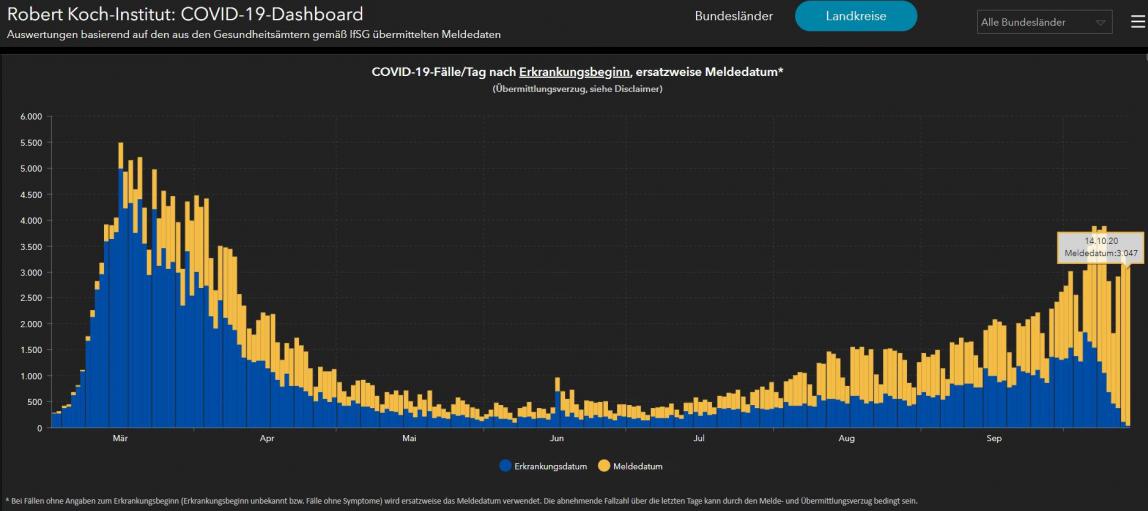This screenshot has width=1148, height=511.
Task: Click the Sep label on the time axis
Action: pyautogui.click(x=994, y=439)
